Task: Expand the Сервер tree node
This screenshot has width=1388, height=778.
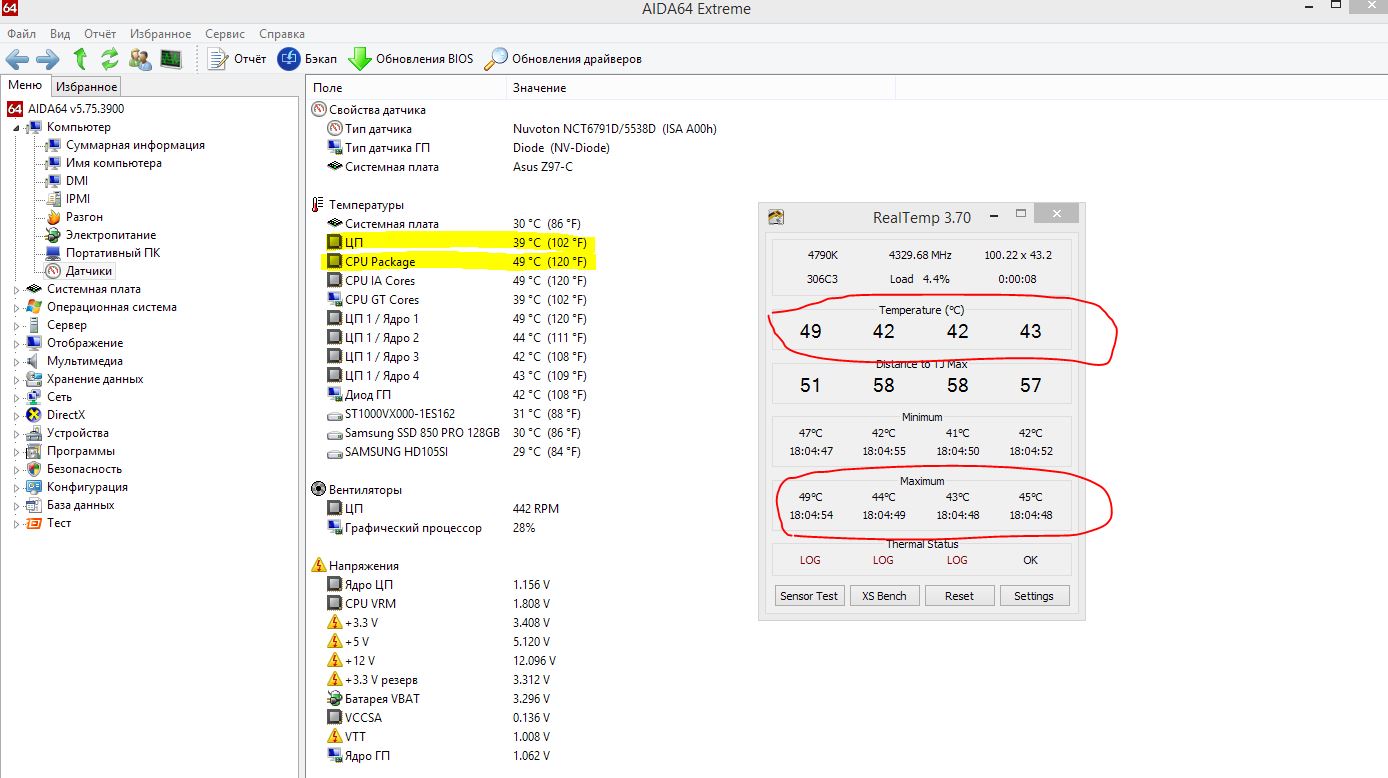Action: 17,325
